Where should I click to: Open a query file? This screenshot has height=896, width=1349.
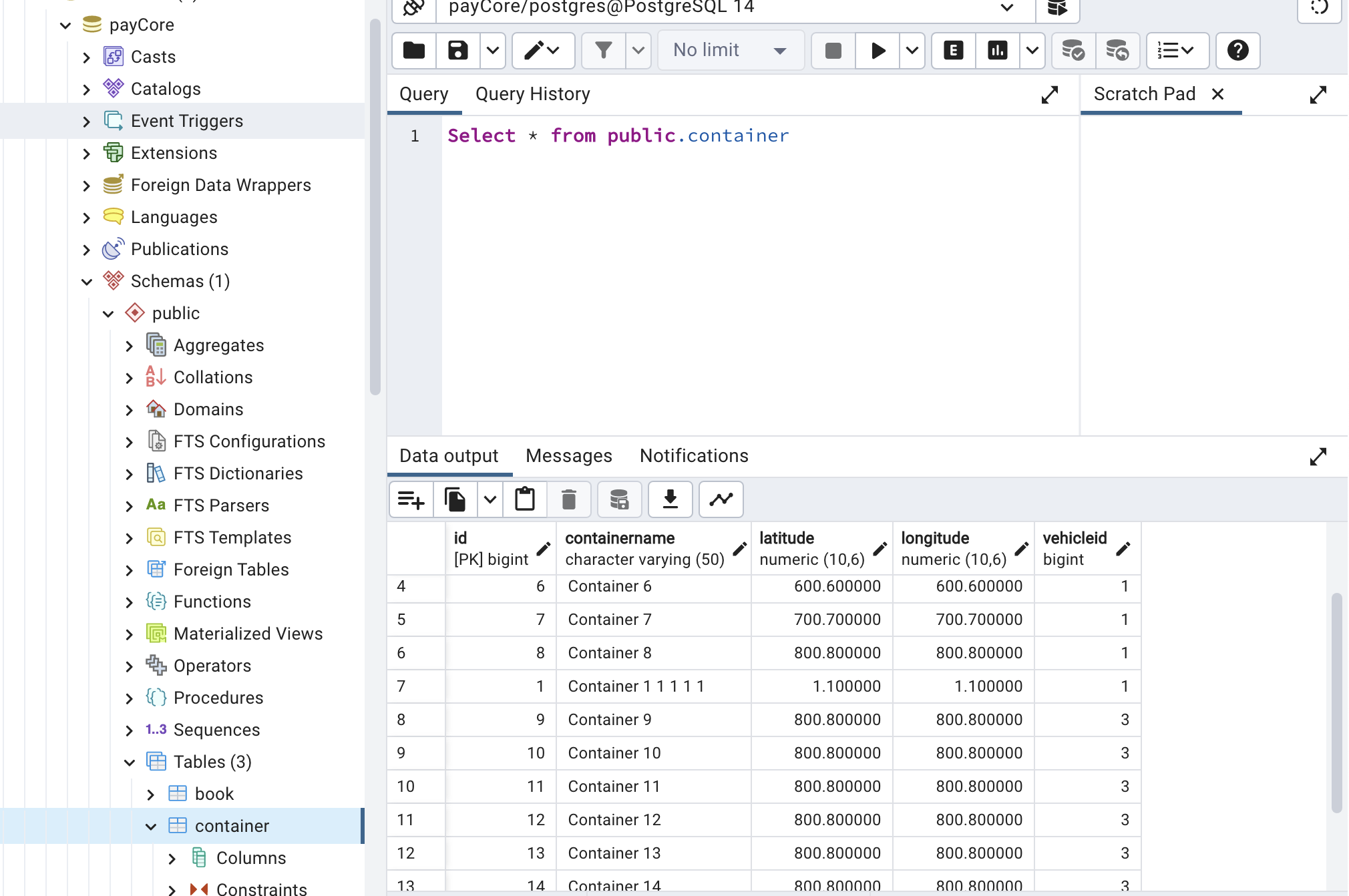point(413,50)
